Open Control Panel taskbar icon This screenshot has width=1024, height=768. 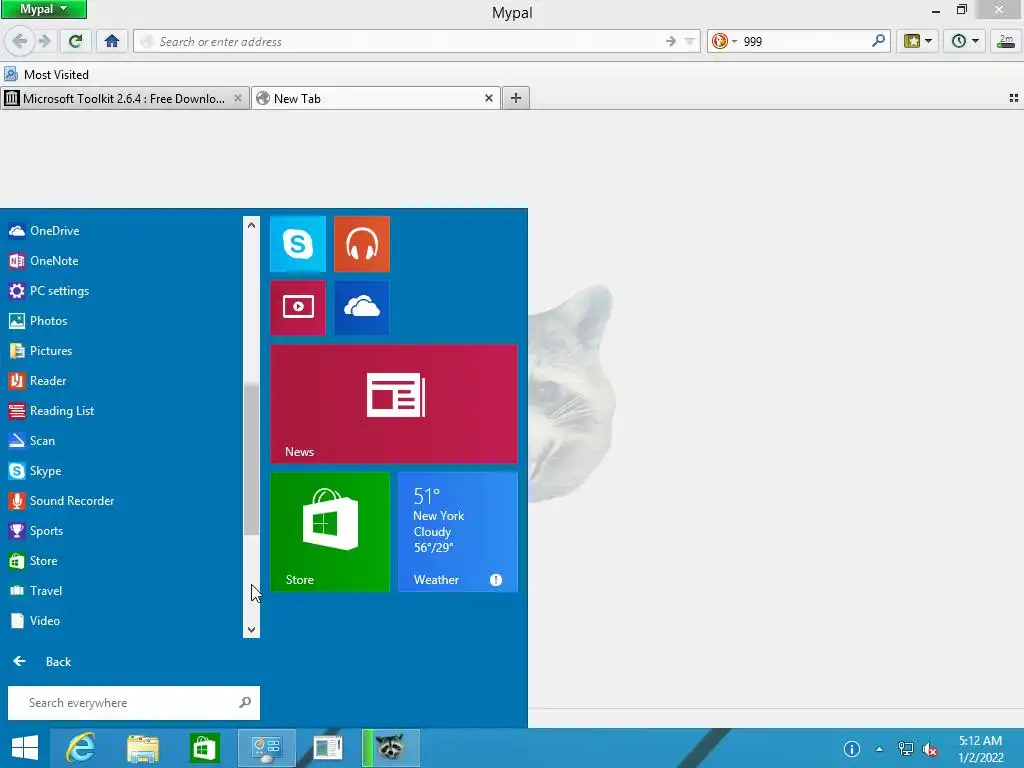[x=266, y=748]
